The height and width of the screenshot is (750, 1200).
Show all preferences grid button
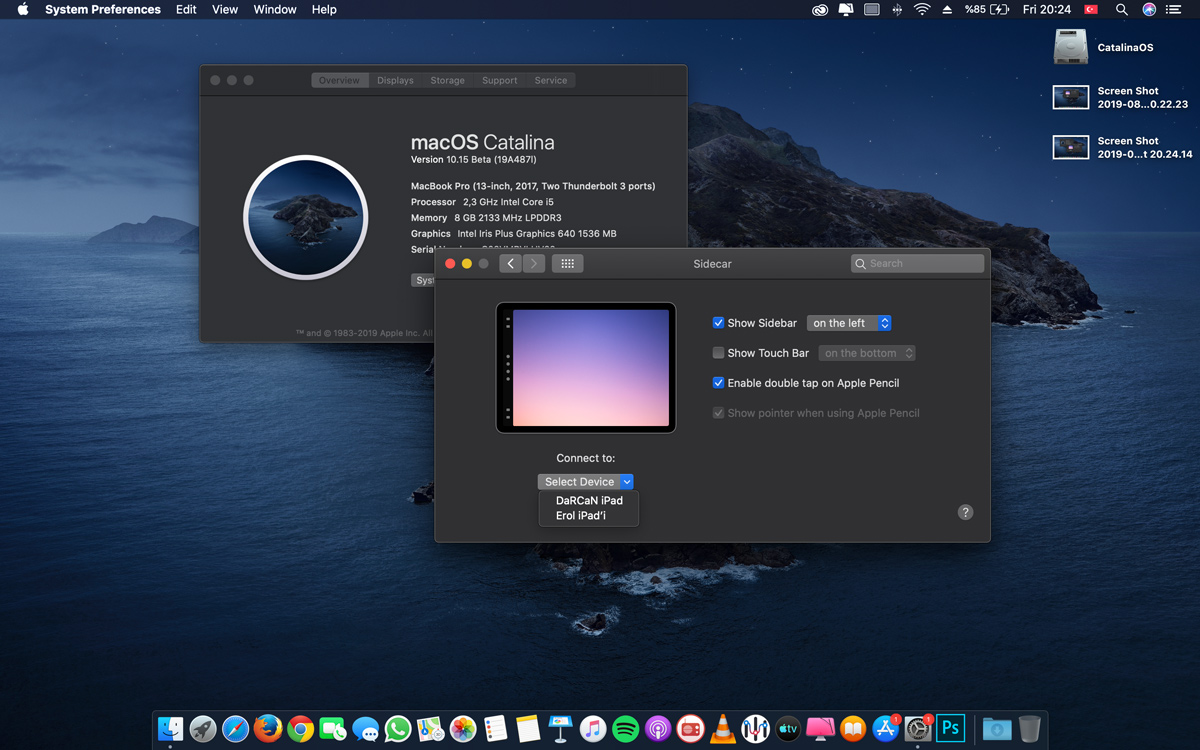tap(567, 263)
